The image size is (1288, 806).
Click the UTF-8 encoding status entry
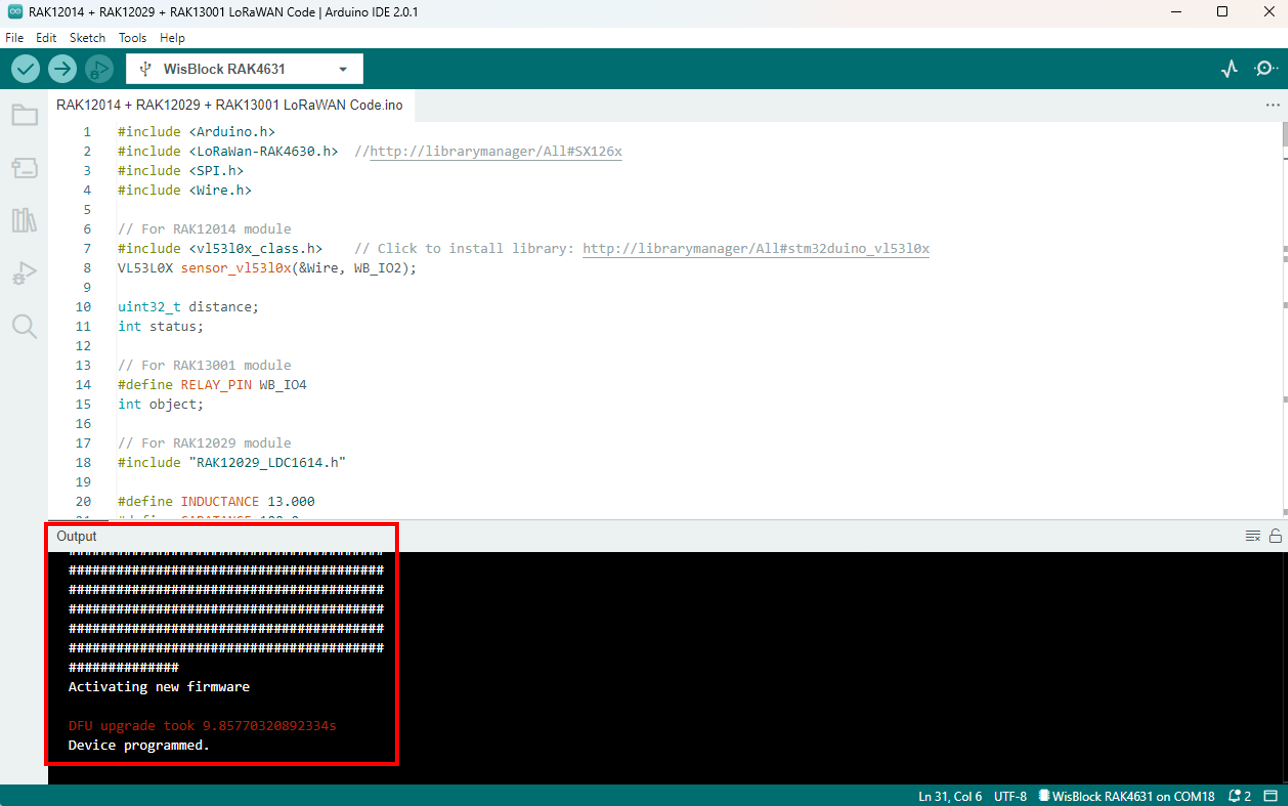(1010, 797)
